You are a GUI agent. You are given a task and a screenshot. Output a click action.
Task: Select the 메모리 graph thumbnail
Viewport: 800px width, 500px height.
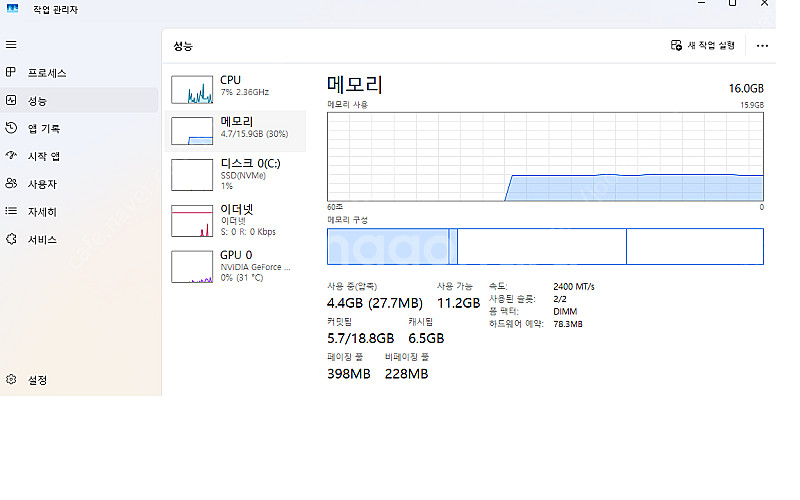[x=192, y=131]
